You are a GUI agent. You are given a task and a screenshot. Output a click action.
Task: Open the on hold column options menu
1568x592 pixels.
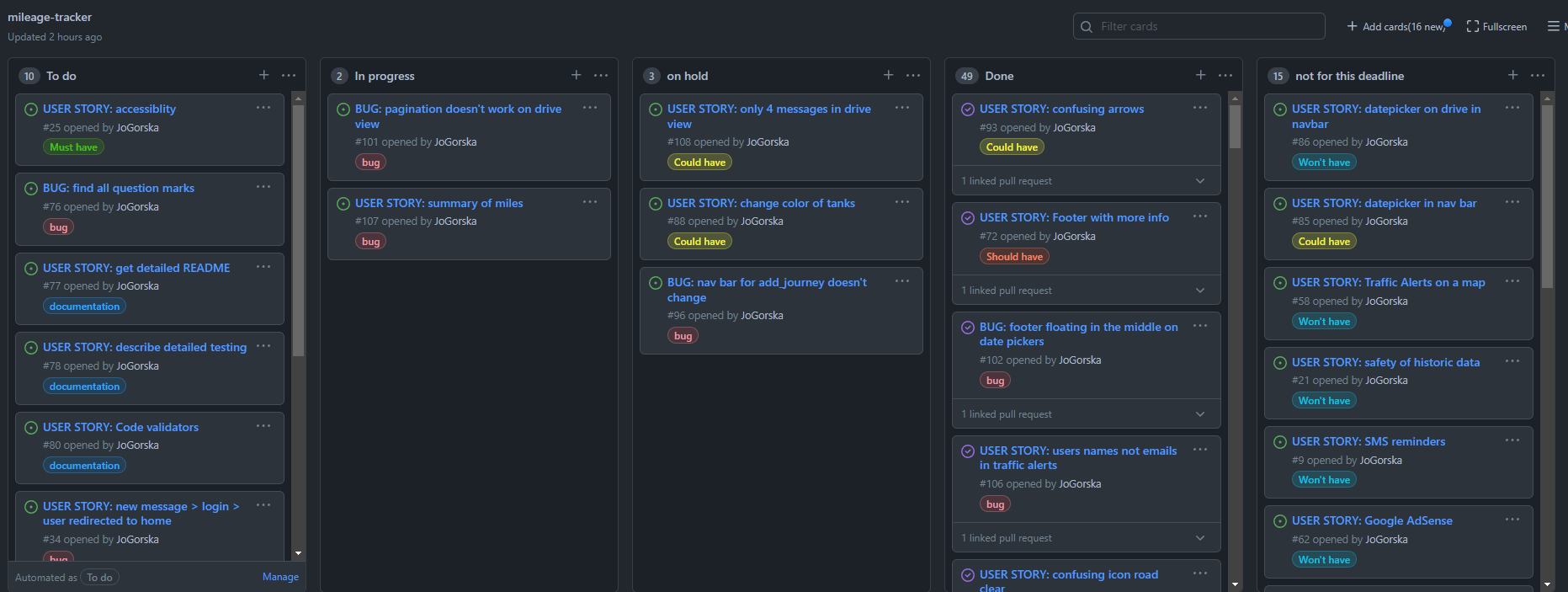tap(913, 75)
